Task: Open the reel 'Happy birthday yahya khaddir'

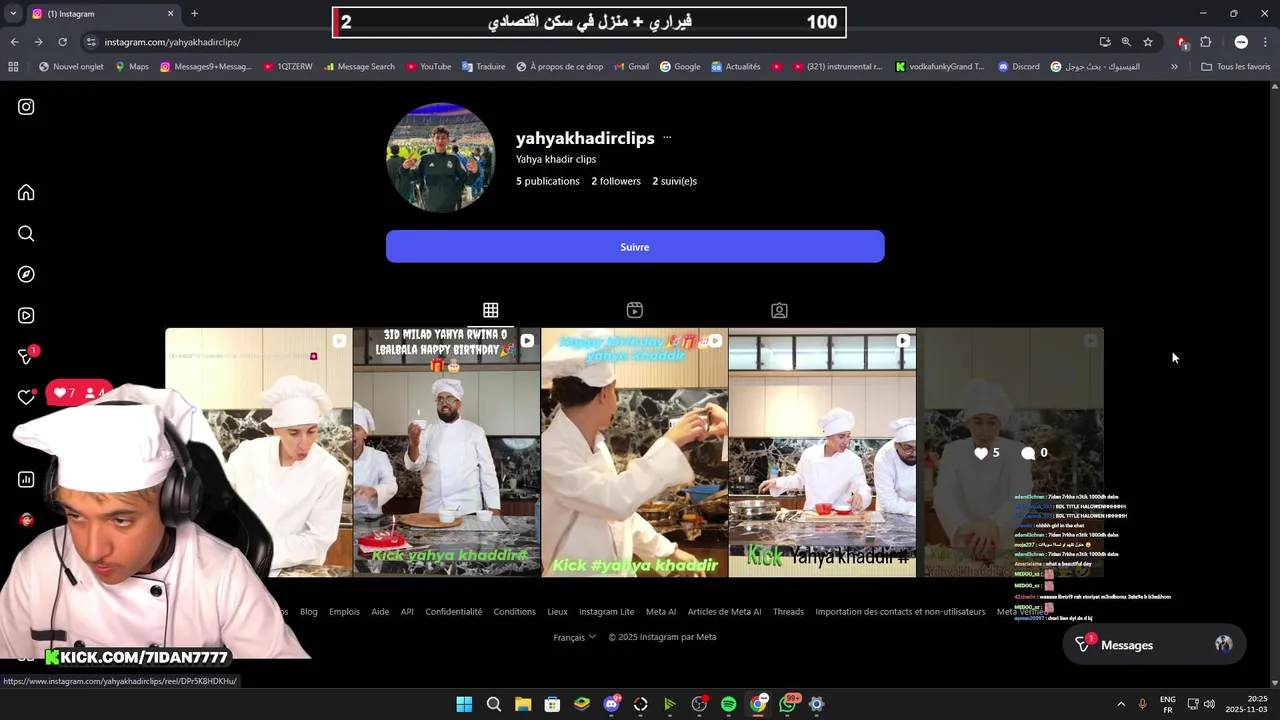Action: point(634,452)
